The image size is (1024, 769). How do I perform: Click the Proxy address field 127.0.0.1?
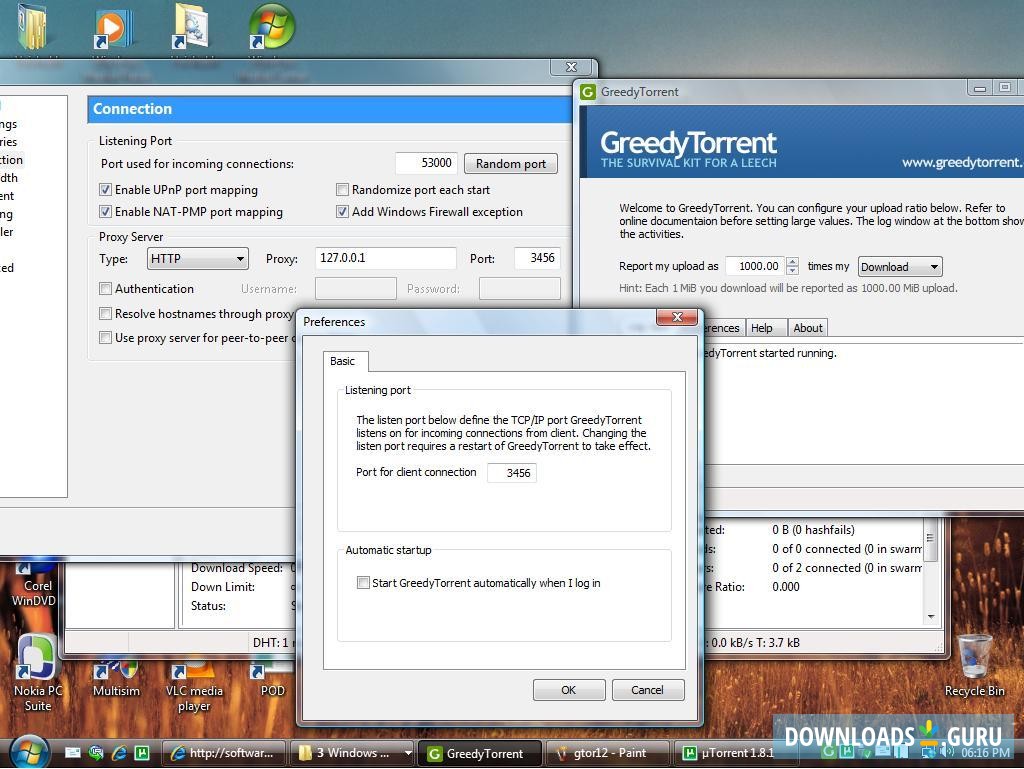point(385,258)
